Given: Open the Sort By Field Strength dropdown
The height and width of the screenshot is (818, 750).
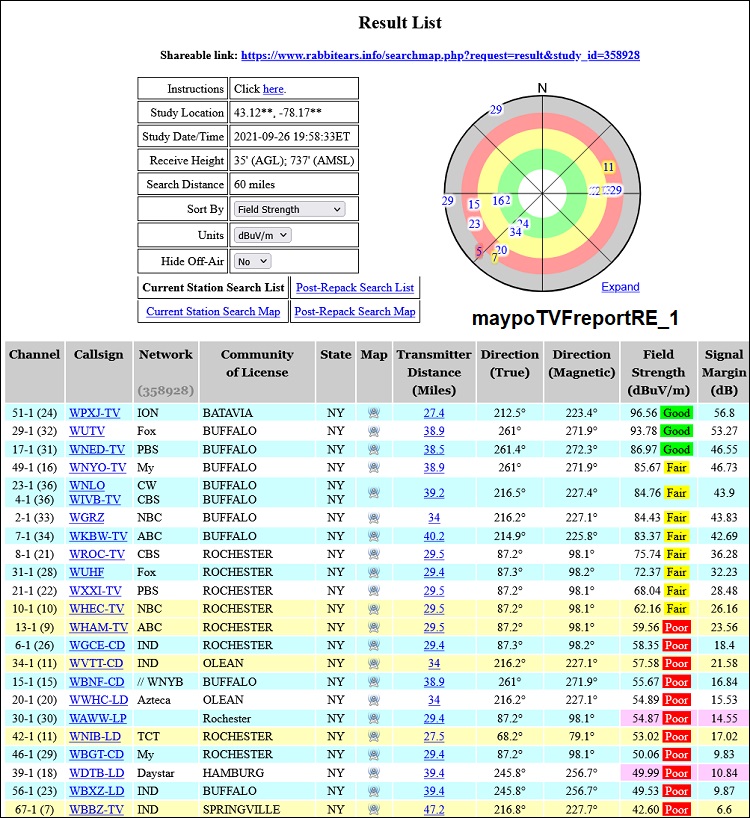Looking at the screenshot, I should [x=288, y=210].
